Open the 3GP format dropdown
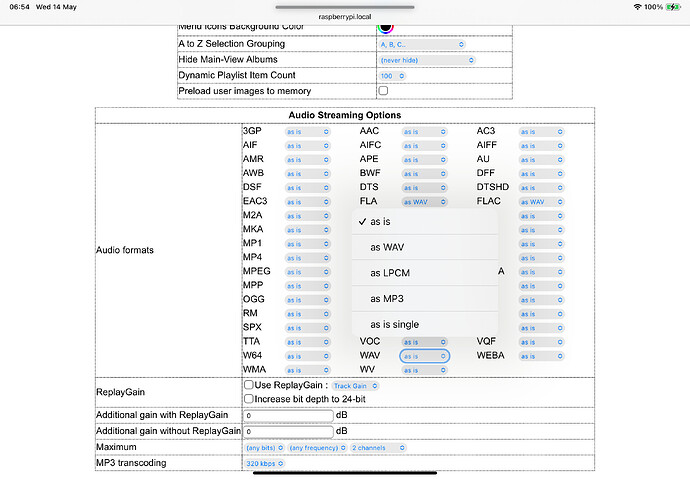Viewport: 690px width, 479px height. click(307, 132)
